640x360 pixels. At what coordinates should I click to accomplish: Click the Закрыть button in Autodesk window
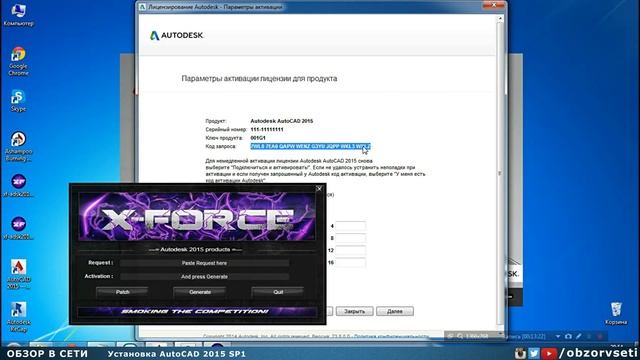[x=354, y=311]
